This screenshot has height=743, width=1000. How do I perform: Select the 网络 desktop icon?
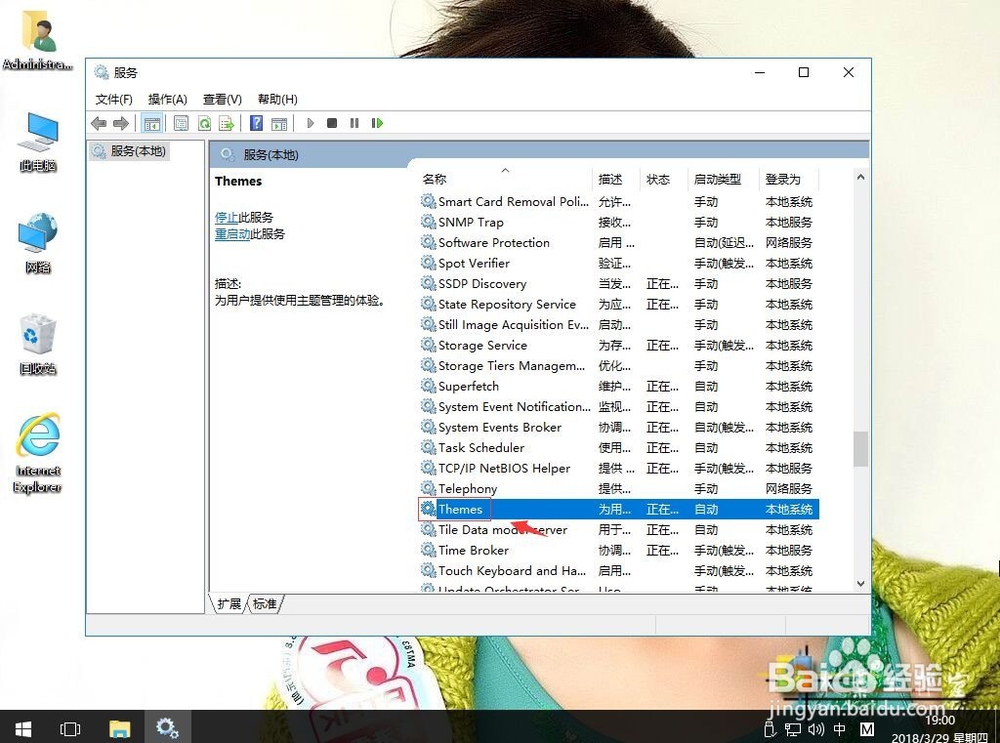[38, 244]
